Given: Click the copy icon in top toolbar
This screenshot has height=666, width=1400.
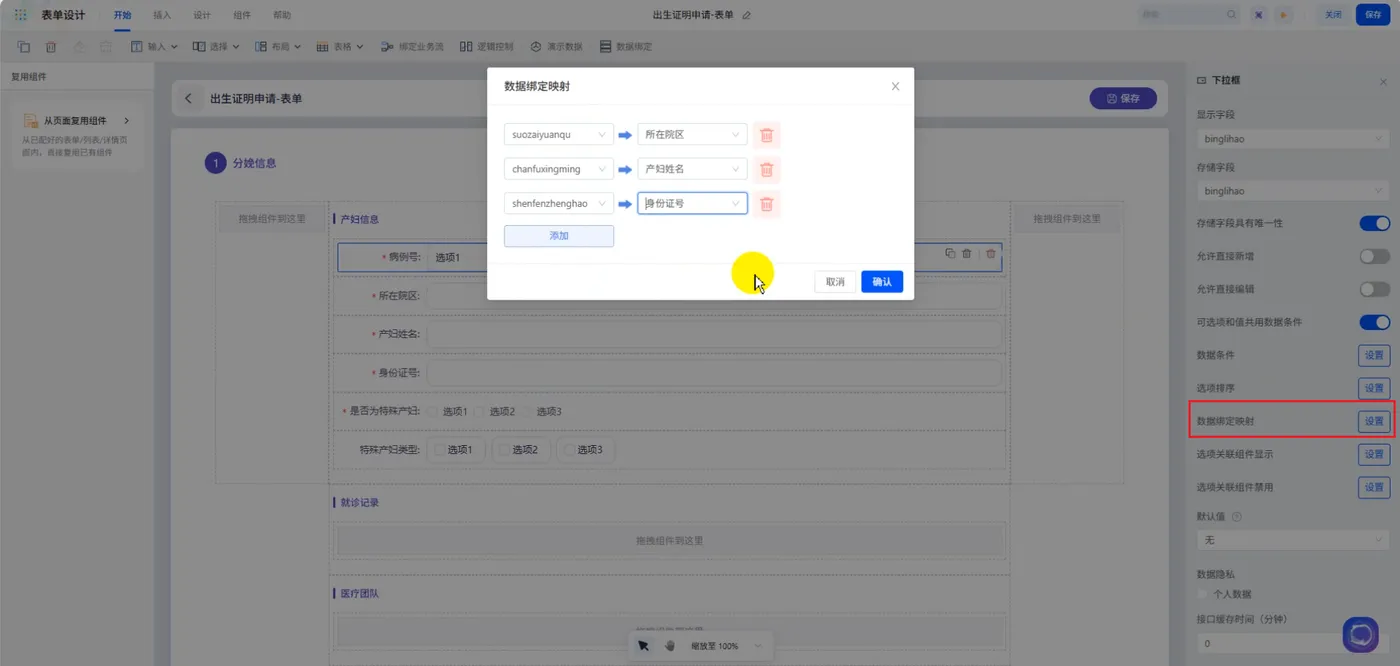Looking at the screenshot, I should point(24,47).
